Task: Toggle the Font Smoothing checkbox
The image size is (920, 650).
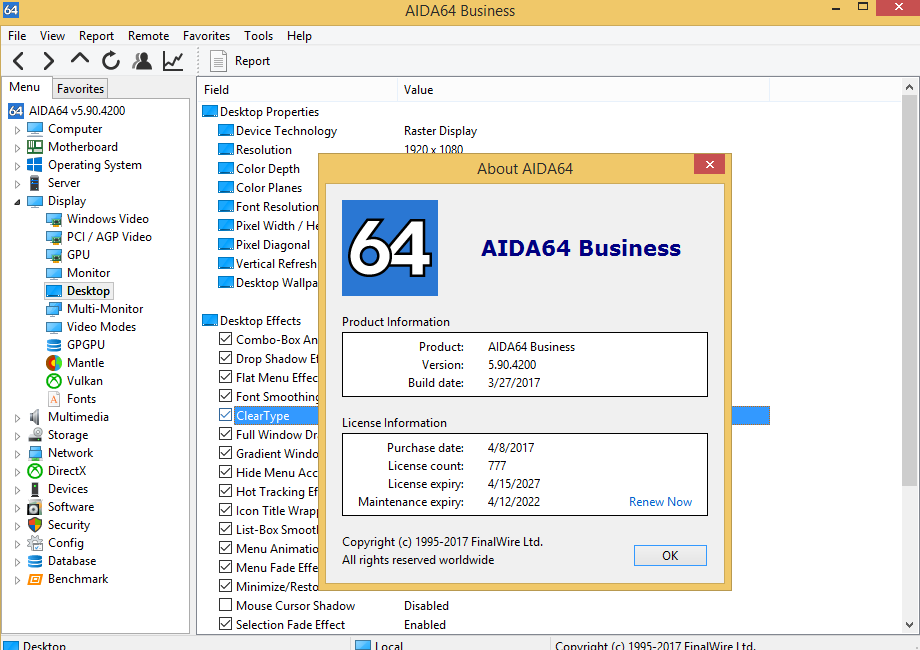Action: click(225, 396)
